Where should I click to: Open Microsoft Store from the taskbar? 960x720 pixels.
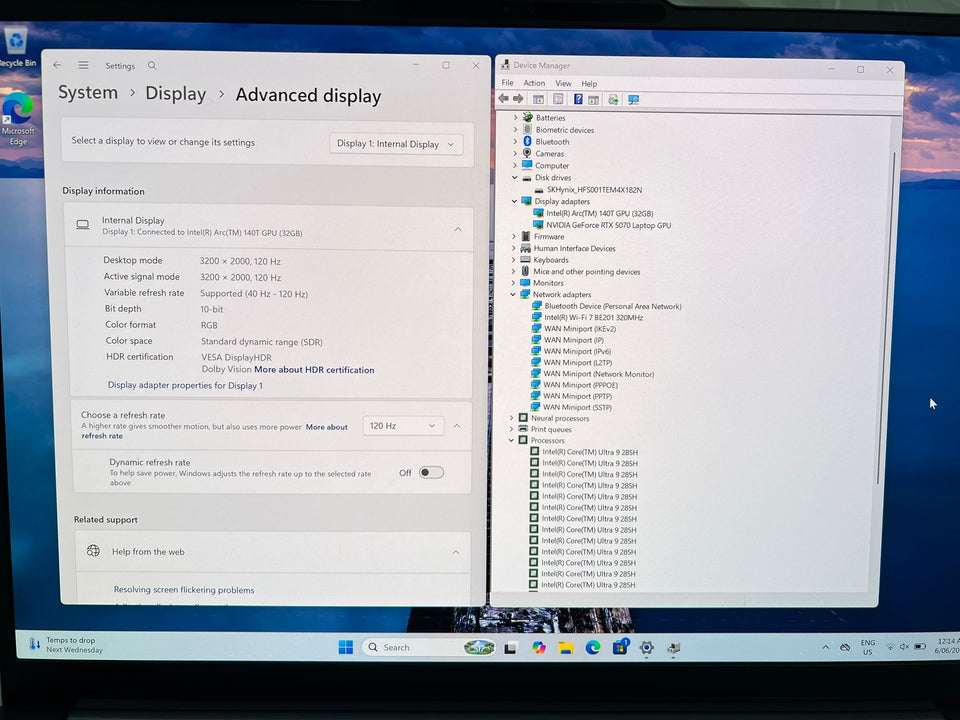tap(620, 647)
